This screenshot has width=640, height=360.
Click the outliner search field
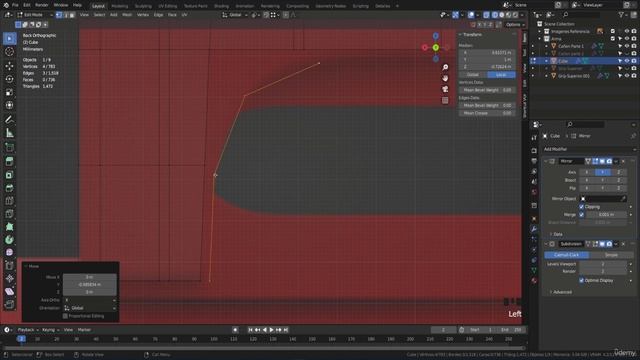582,15
